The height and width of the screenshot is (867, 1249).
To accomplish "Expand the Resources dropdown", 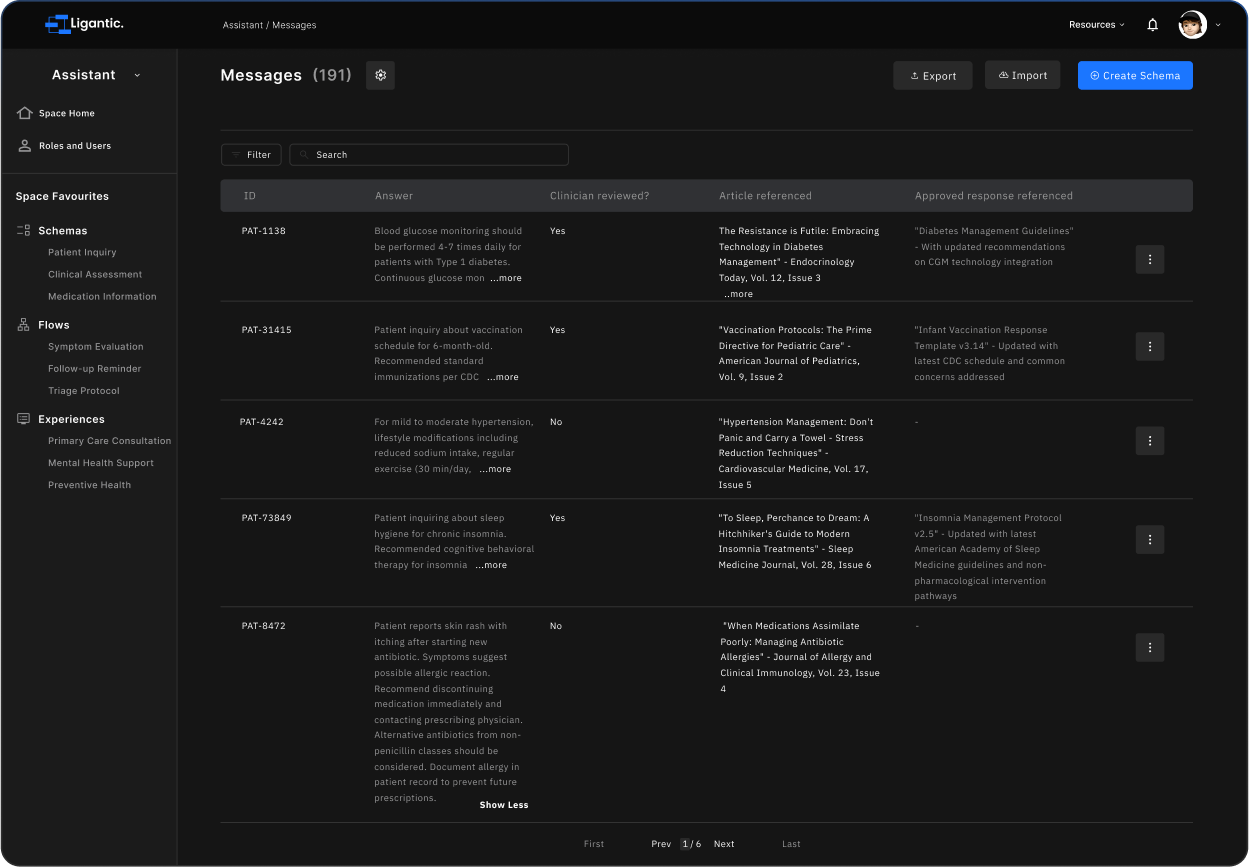I will pyautogui.click(x=1096, y=23).
